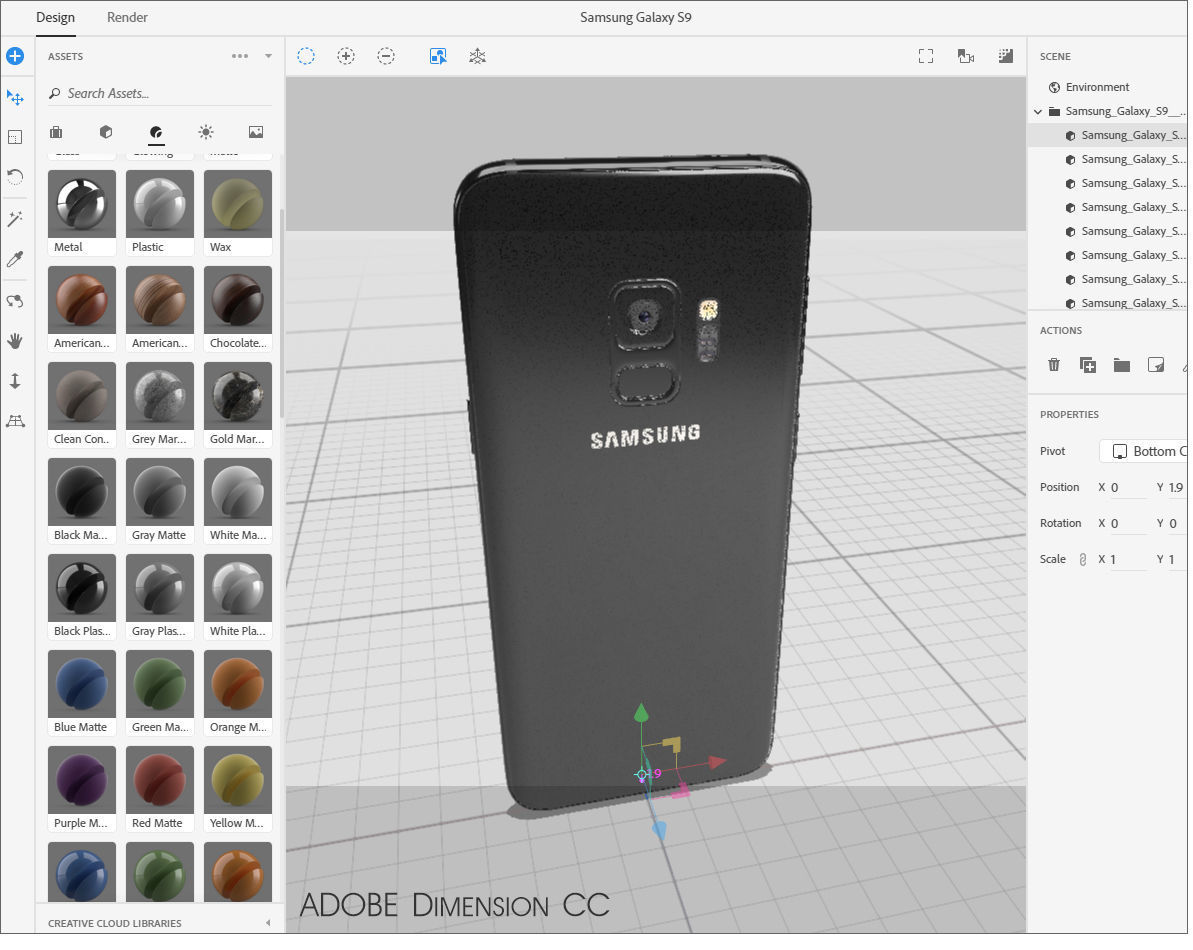Duplicate selected object in Actions
This screenshot has width=1193, height=950.
(x=1088, y=365)
